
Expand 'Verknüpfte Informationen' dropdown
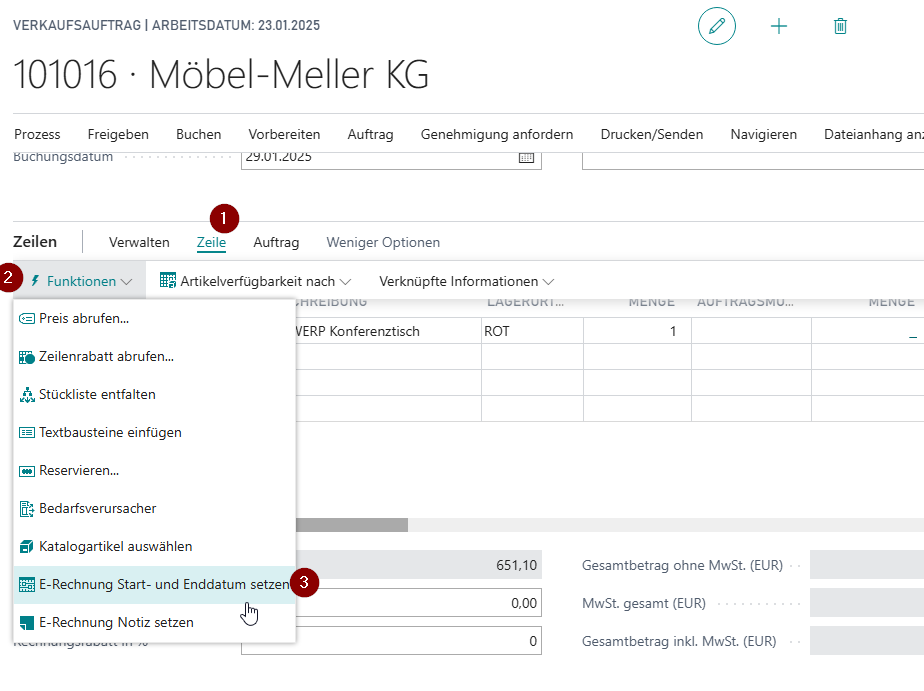[466, 282]
